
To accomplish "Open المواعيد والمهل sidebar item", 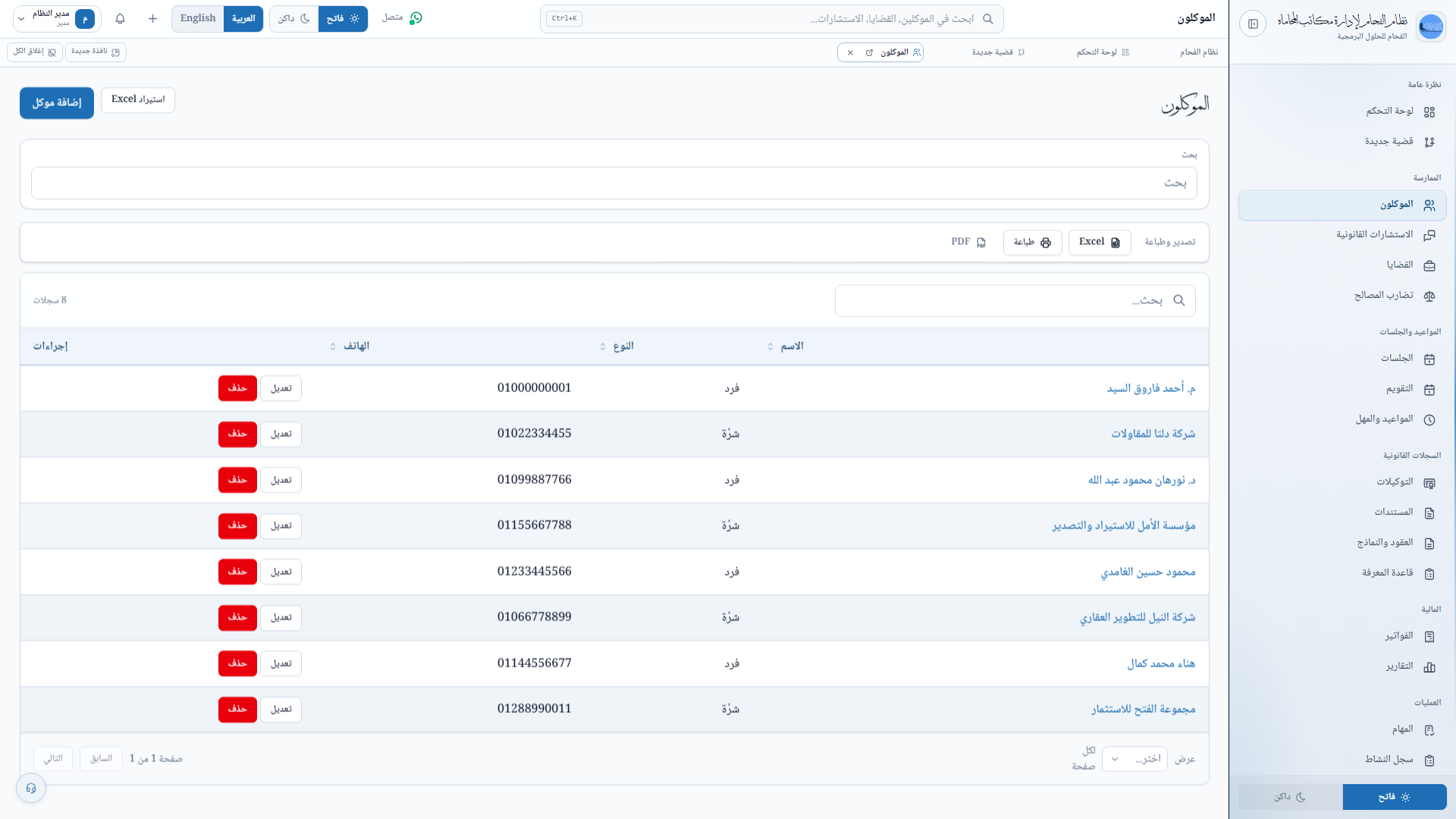I will (x=1342, y=419).
